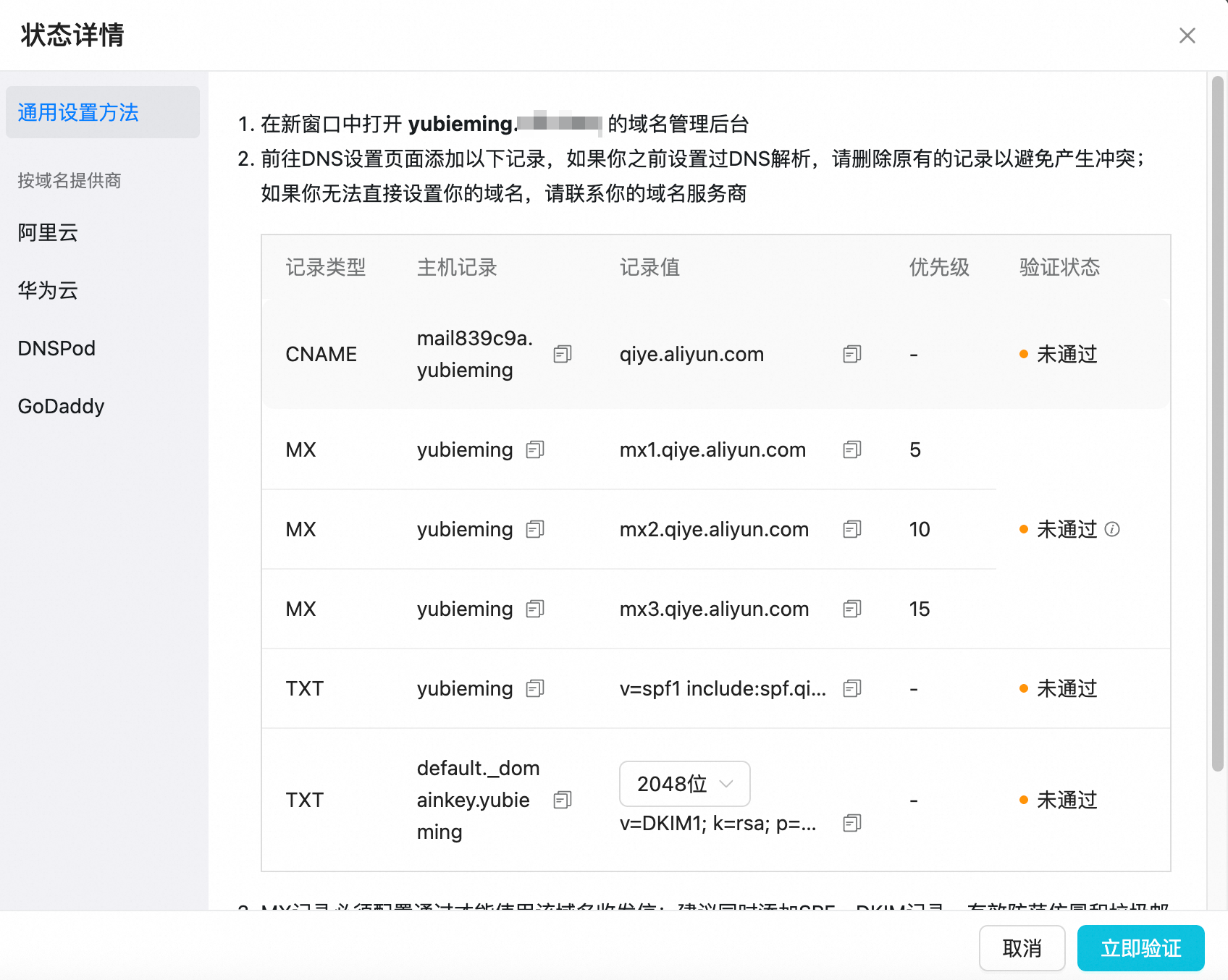
Task: Select 华为云 provider
Action: click(x=48, y=290)
